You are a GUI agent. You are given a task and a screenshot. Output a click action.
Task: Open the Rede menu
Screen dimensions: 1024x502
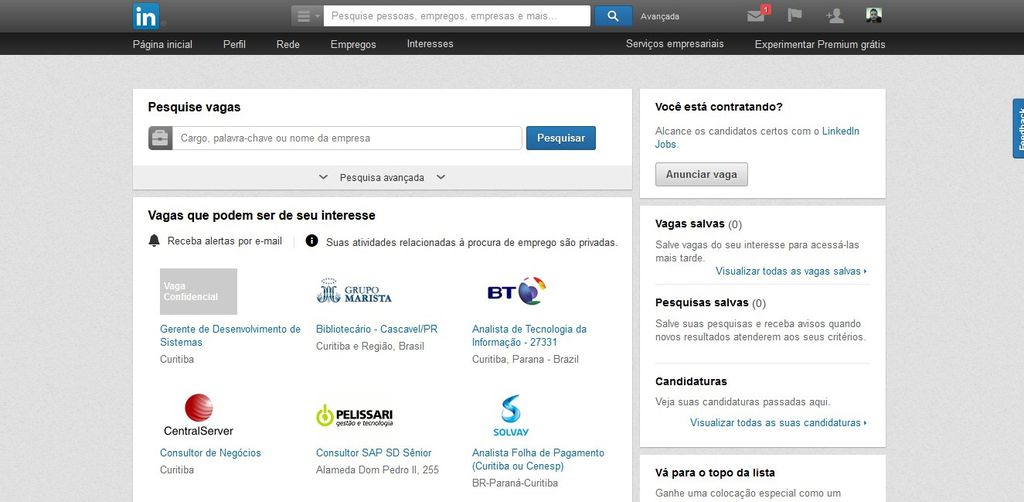coord(288,44)
